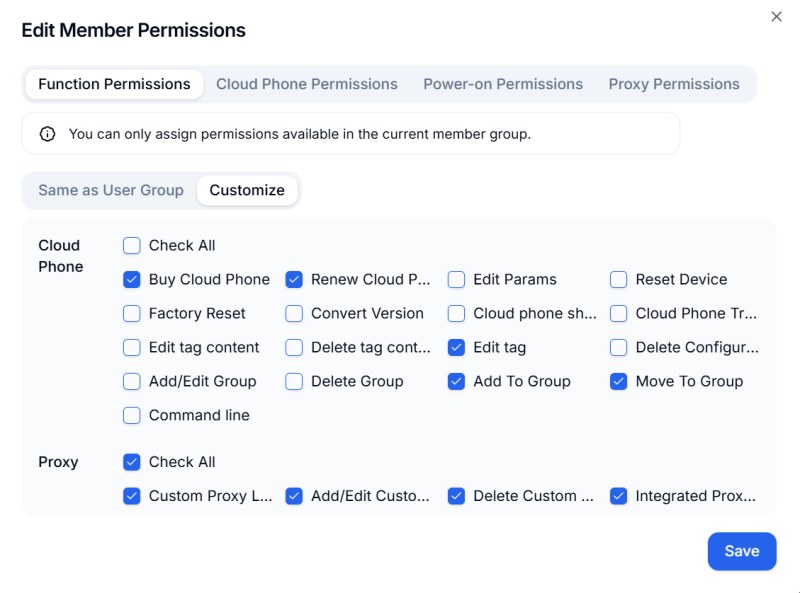Enable the Reset Device permission
This screenshot has height=593, width=800.
pos(618,280)
